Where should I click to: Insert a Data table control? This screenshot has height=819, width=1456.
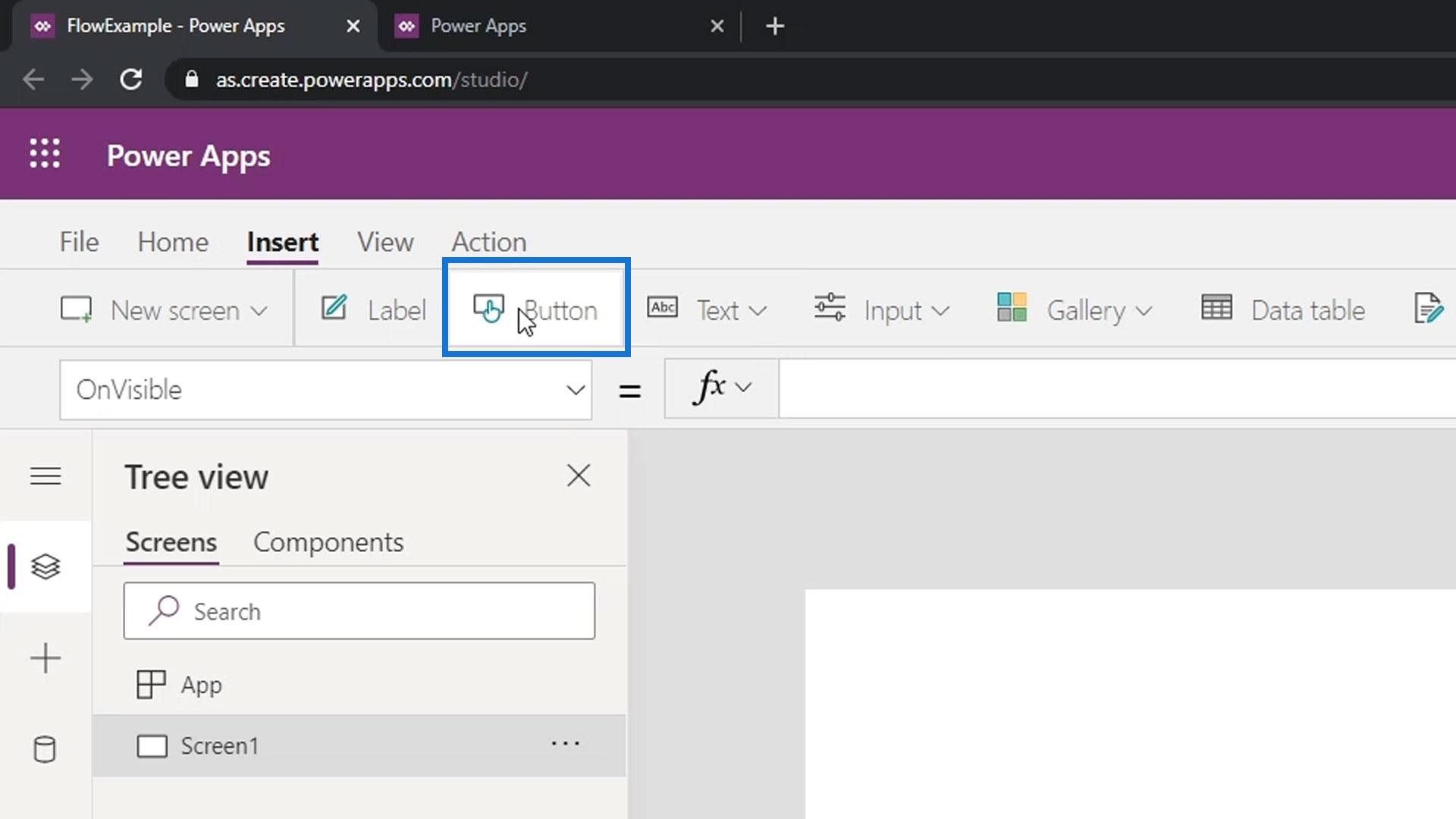click(x=1283, y=310)
